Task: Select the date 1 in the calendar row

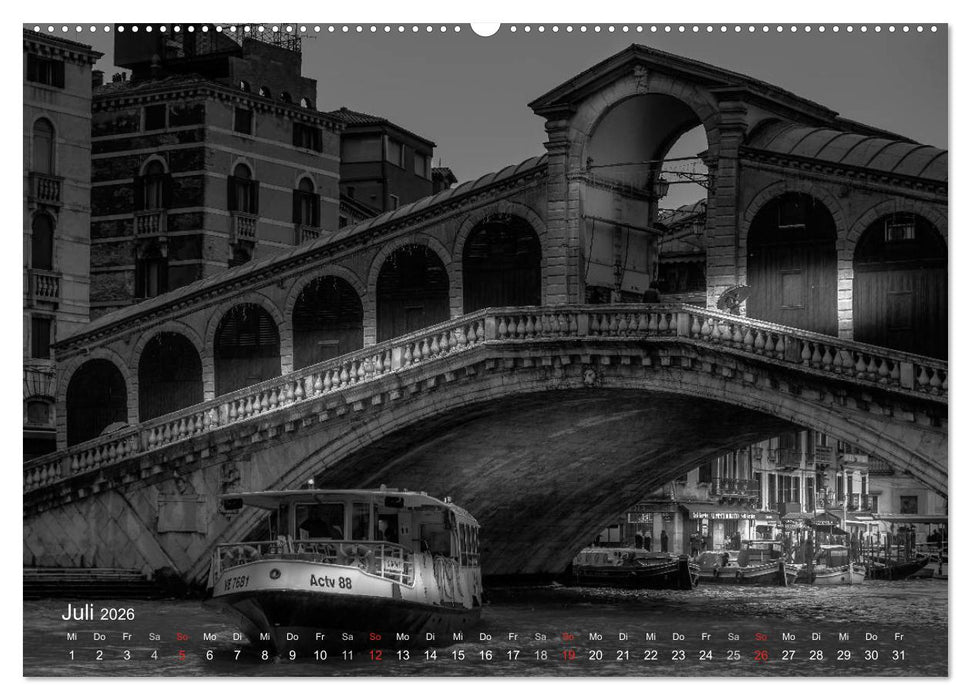Action: tap(72, 656)
